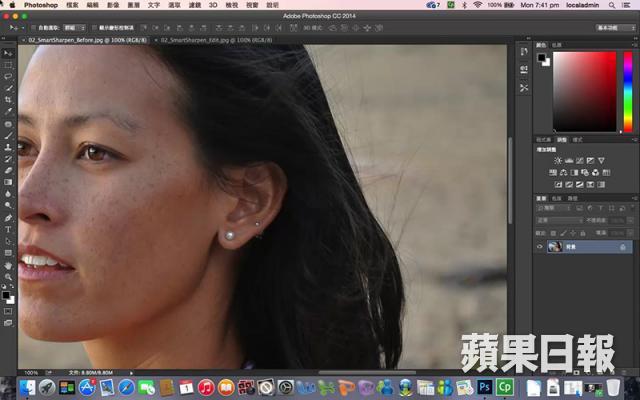Select the Gradient tool
Image resolution: width=640 pixels, height=400 pixels.
click(8, 182)
